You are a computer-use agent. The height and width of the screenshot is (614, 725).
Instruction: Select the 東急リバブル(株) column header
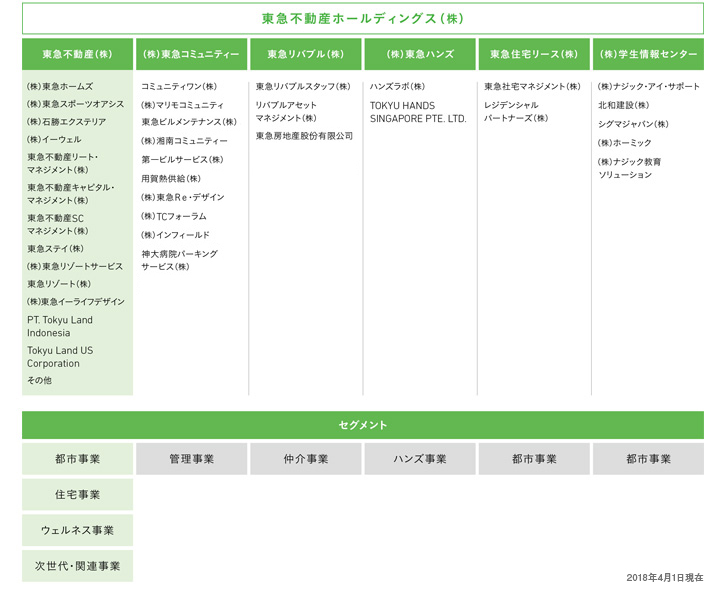(306, 54)
